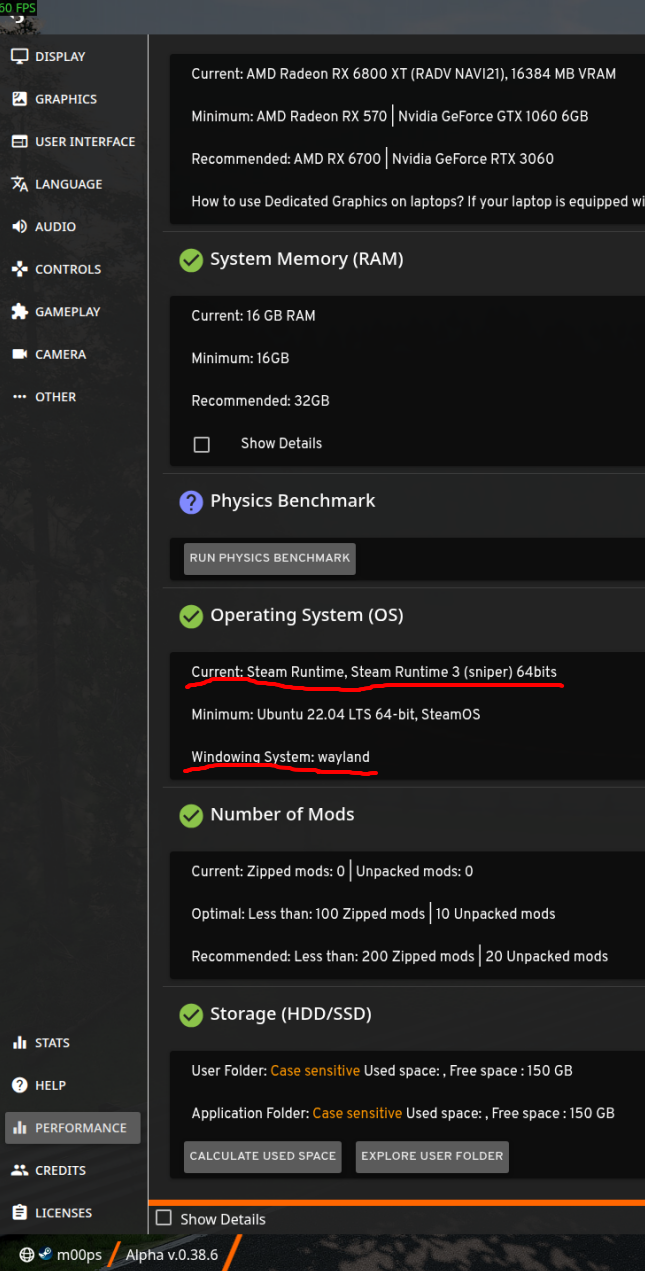Click the Physics Benchmark heading
This screenshot has width=645, height=1271.
pyautogui.click(x=293, y=501)
